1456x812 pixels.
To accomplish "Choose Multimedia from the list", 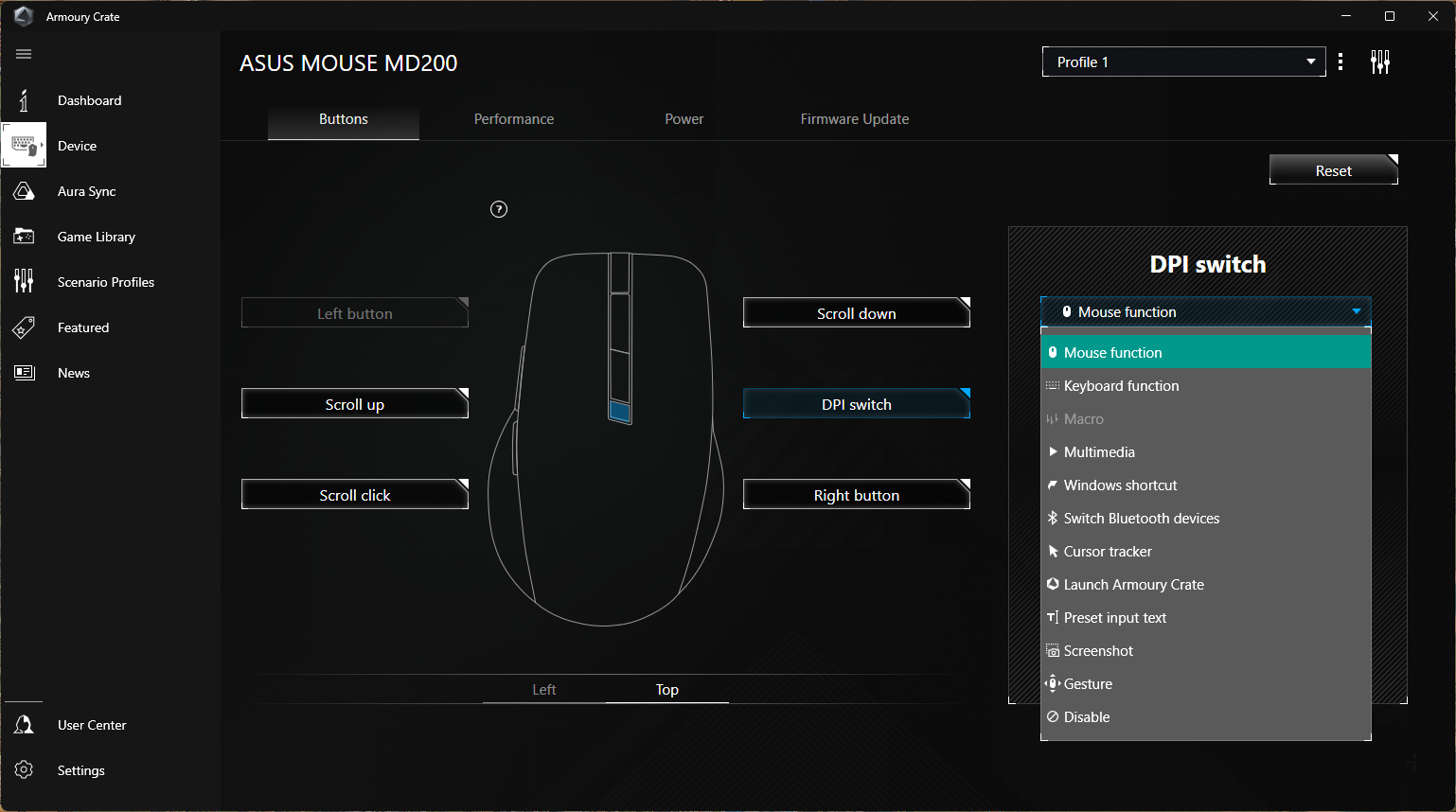I will point(1205,451).
